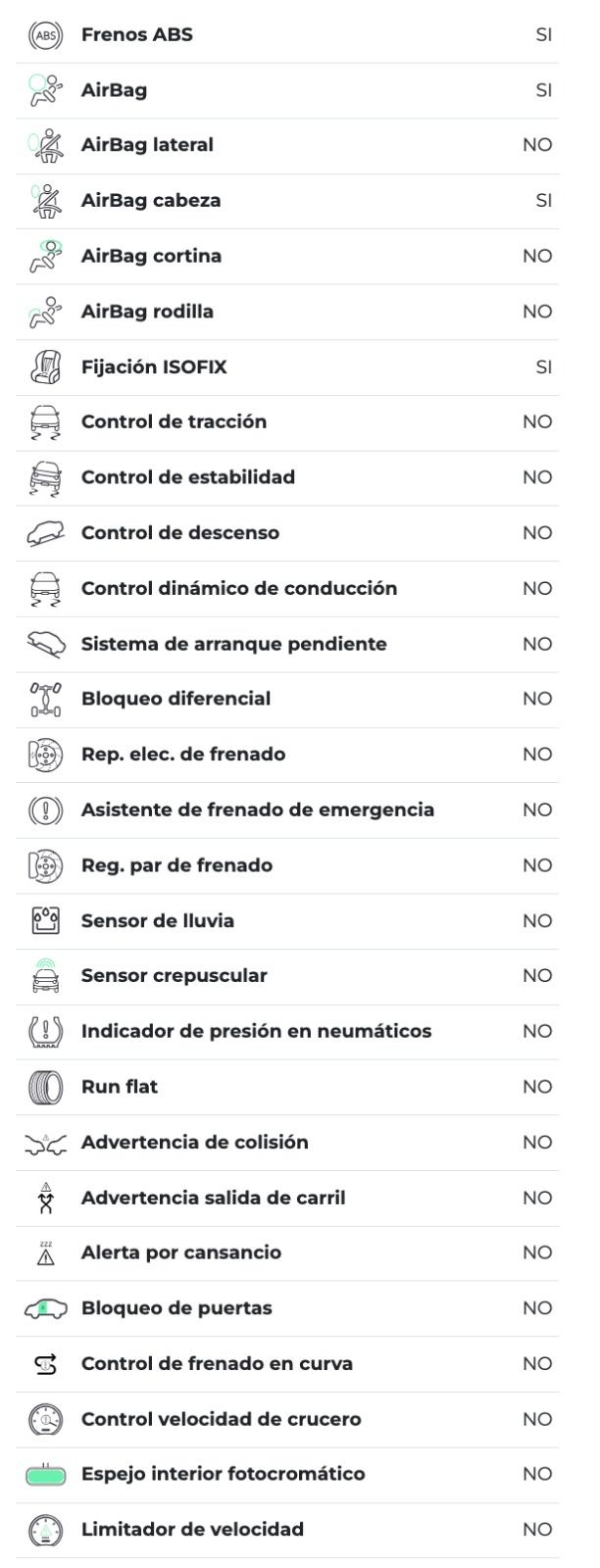
Task: Click the fatigue alert warning icon
Action: pyautogui.click(x=46, y=1253)
